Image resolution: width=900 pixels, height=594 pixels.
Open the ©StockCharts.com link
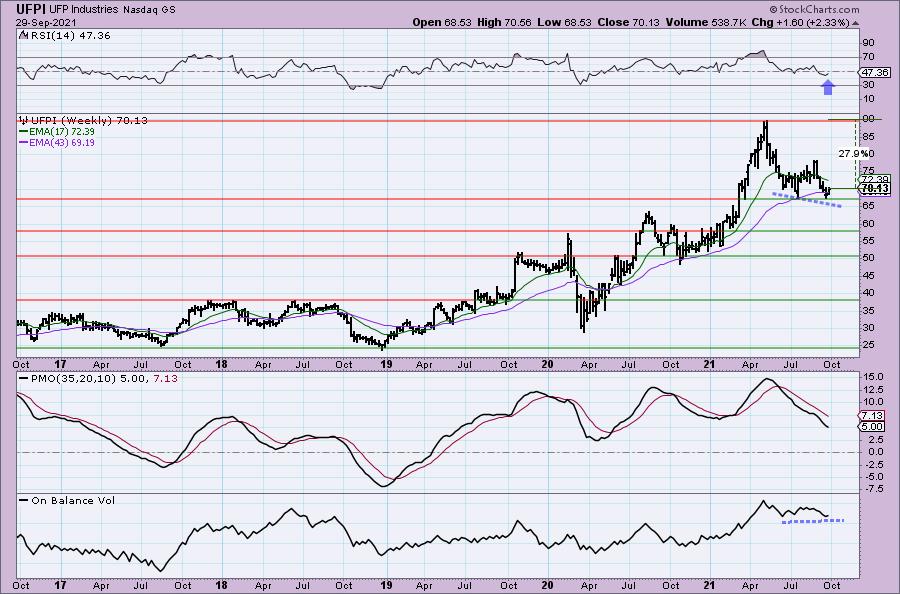coord(814,9)
